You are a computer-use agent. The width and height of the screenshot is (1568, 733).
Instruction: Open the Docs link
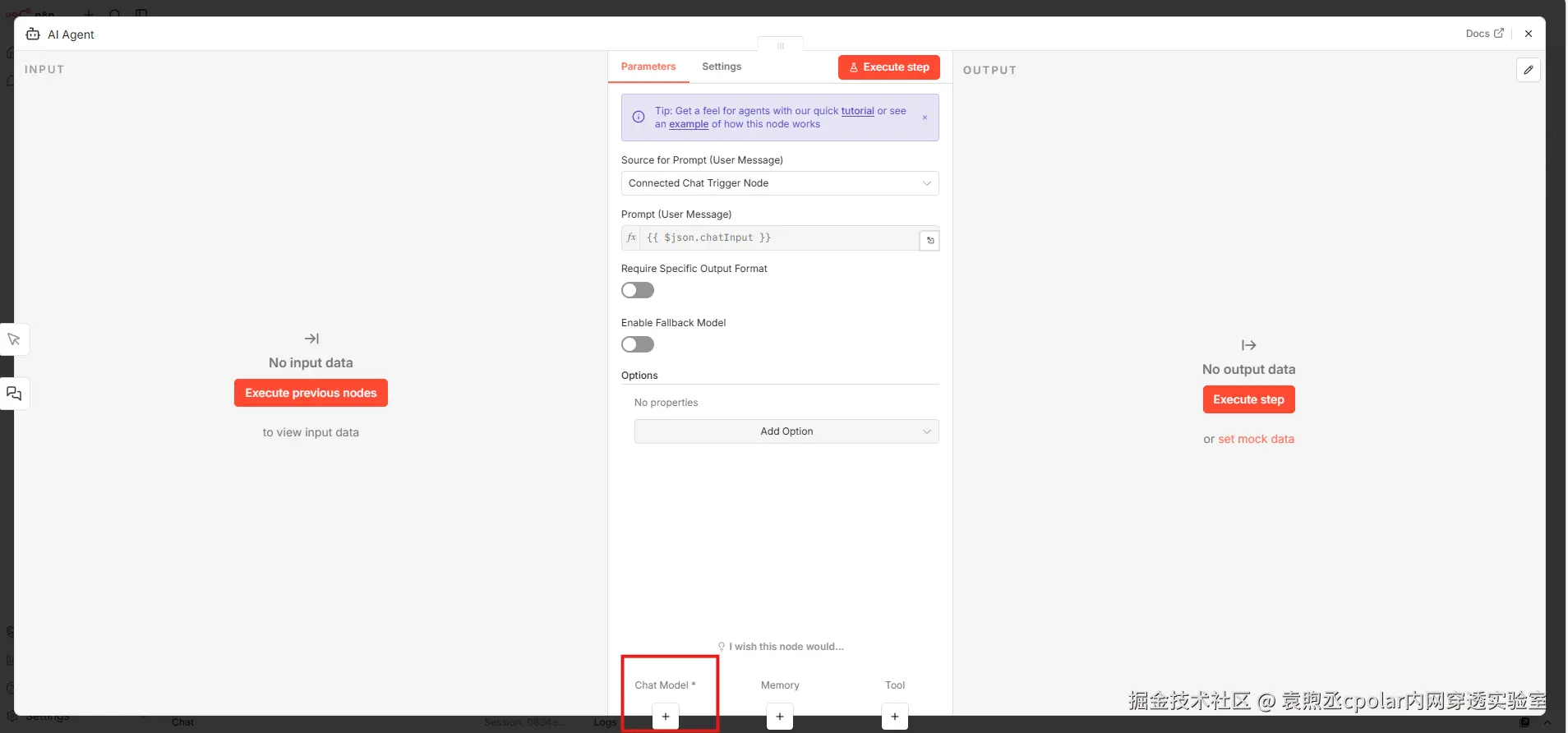point(1484,34)
